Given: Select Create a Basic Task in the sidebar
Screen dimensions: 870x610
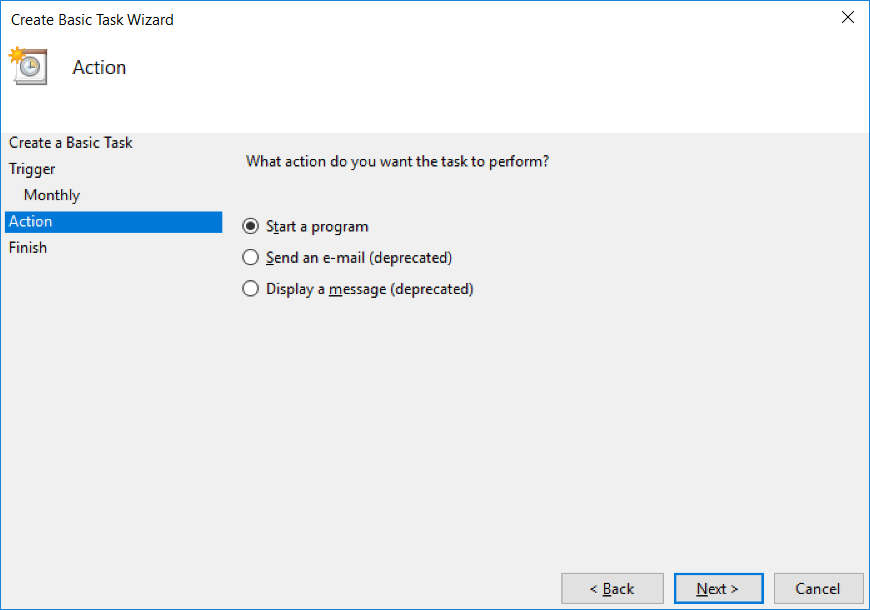Looking at the screenshot, I should coord(70,142).
